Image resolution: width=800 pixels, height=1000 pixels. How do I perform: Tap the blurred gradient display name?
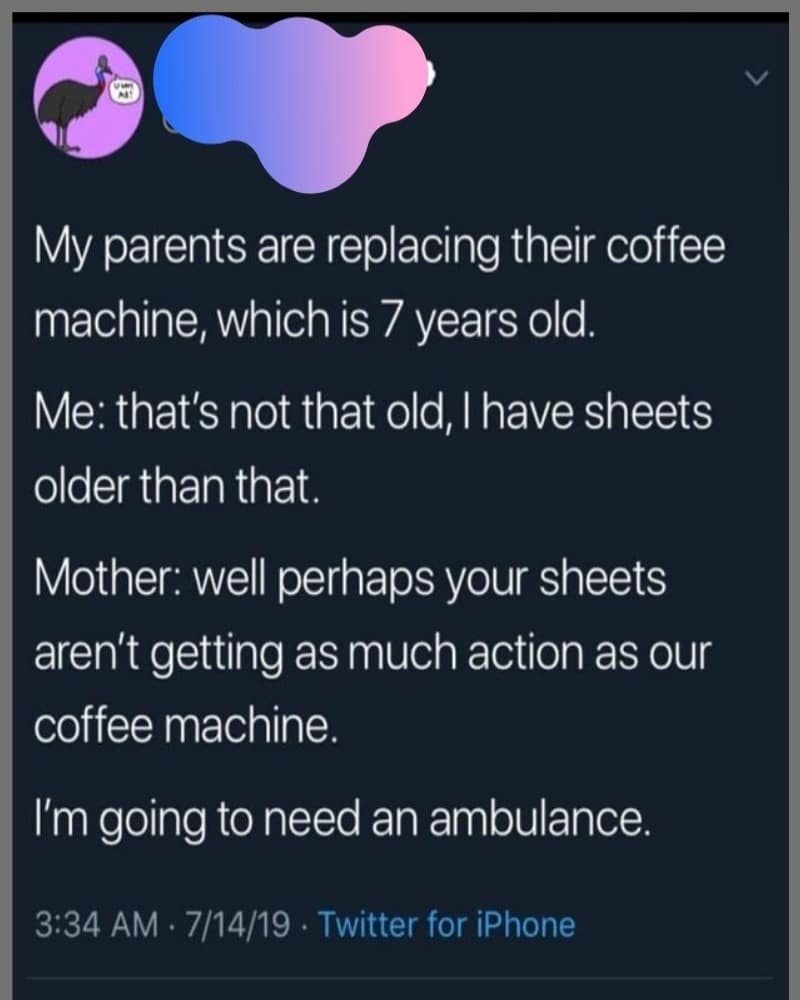[290, 99]
